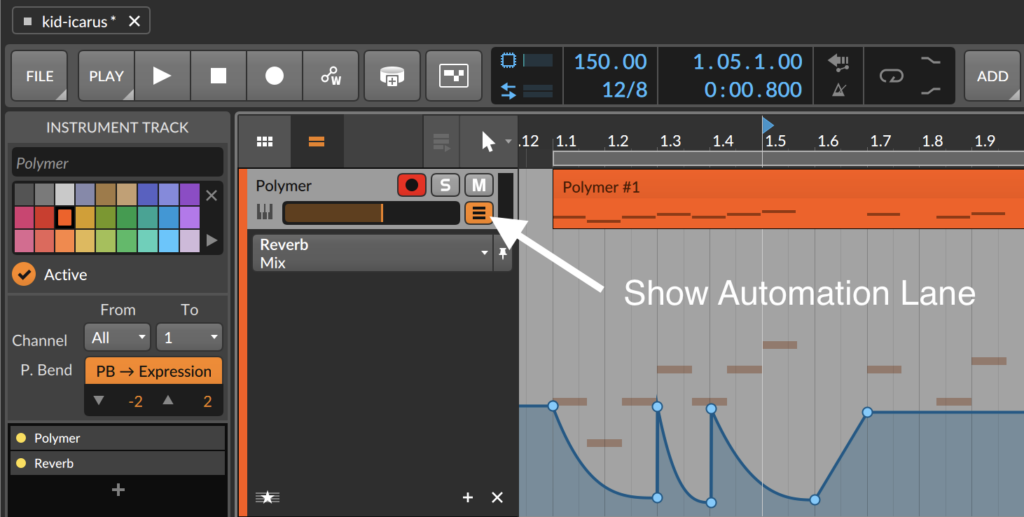
Task: Select automation point at 1.7
Action: [867, 412]
